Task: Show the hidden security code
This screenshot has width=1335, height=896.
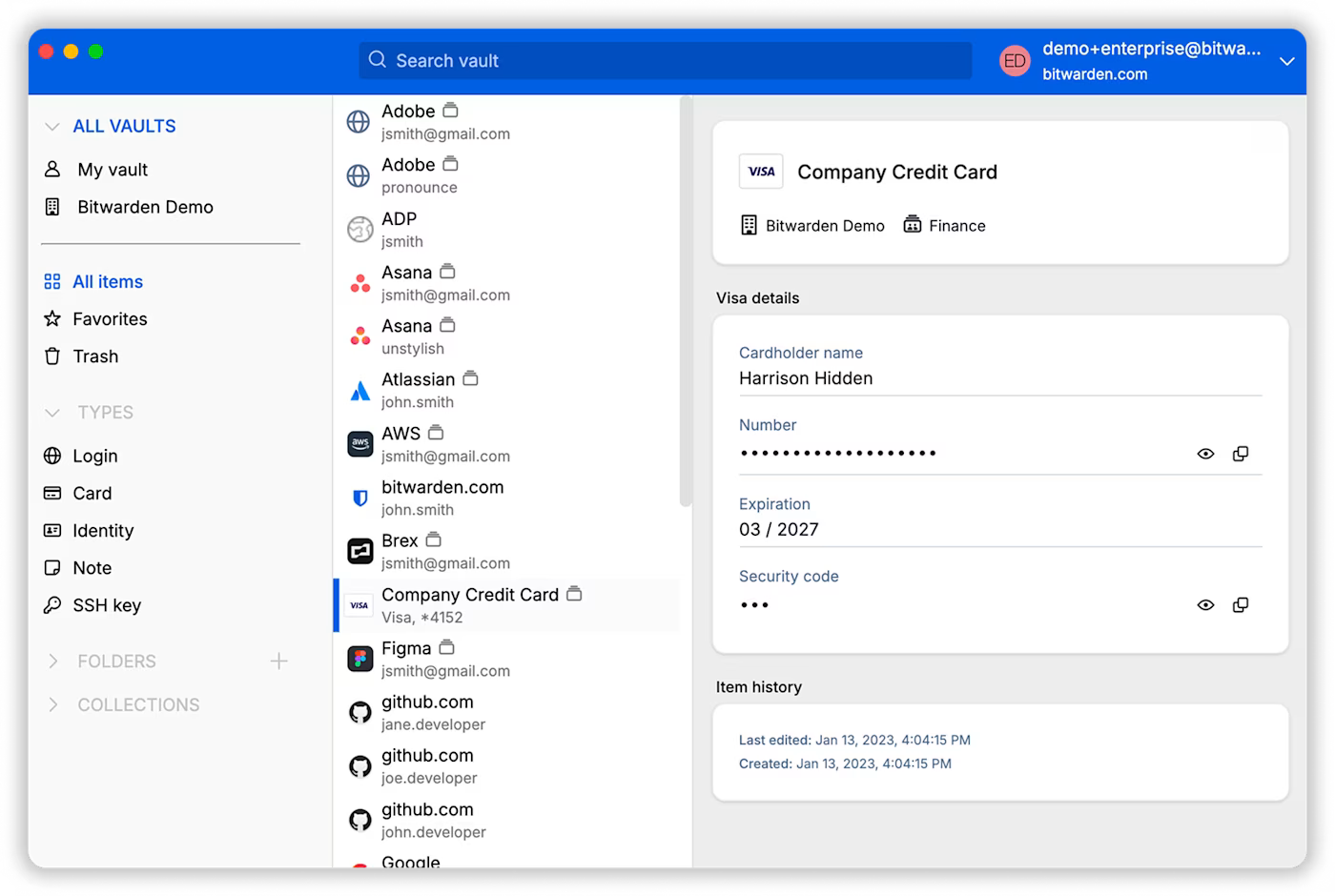Action: point(1205,605)
